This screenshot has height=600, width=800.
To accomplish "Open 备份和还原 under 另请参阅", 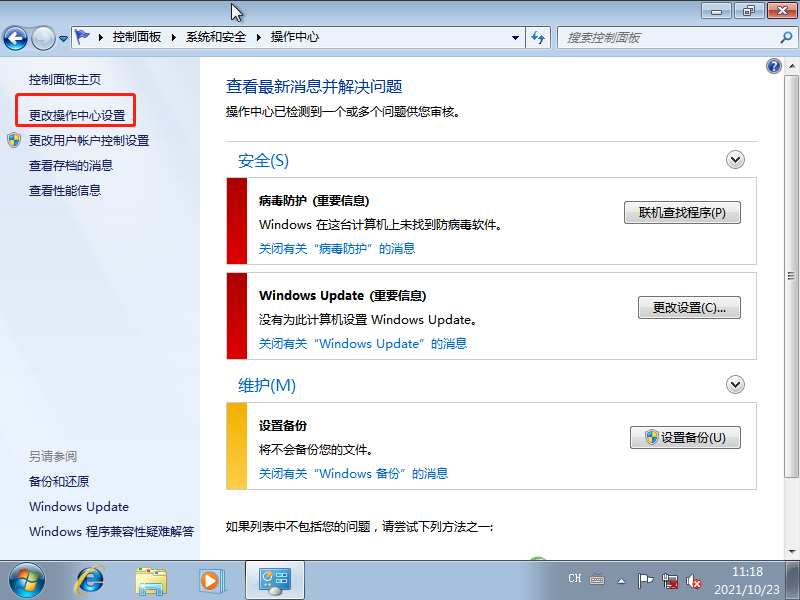I will (59, 482).
